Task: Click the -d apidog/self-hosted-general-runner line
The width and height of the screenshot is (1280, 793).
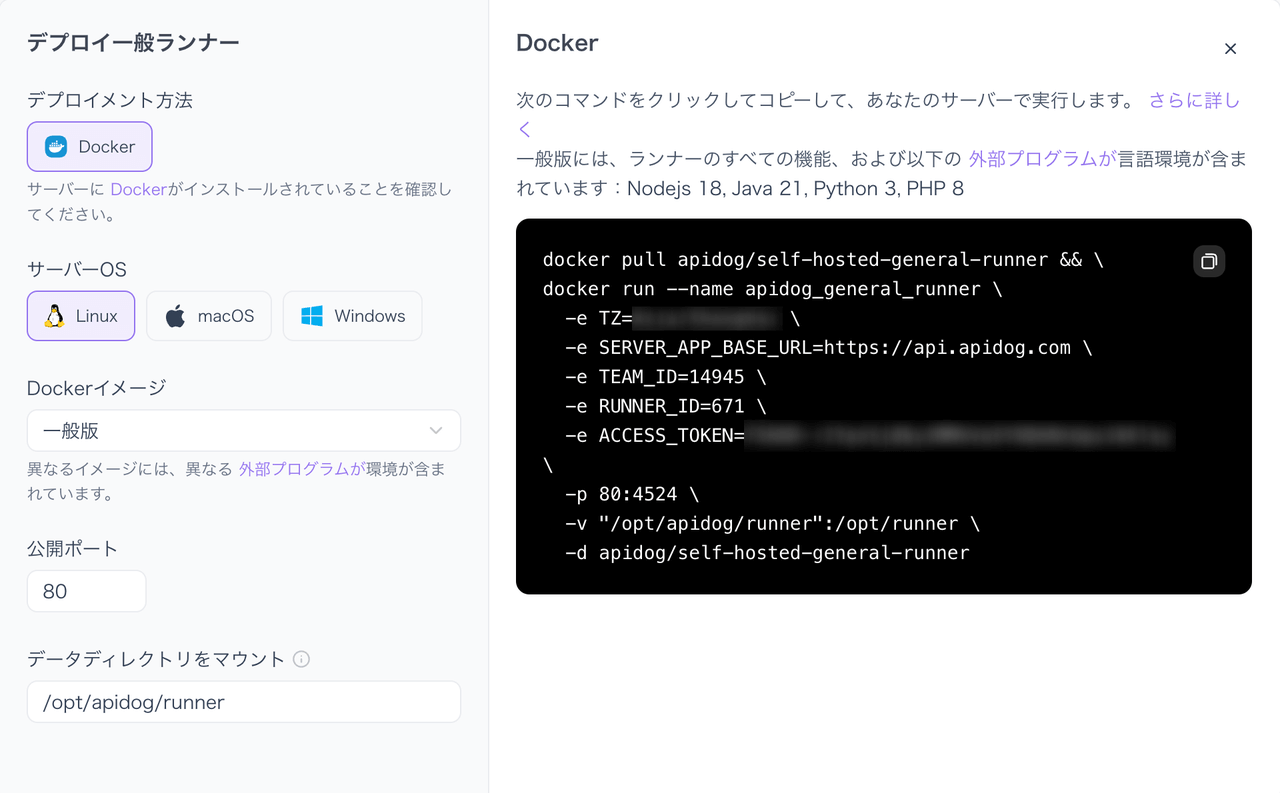Action: click(767, 553)
